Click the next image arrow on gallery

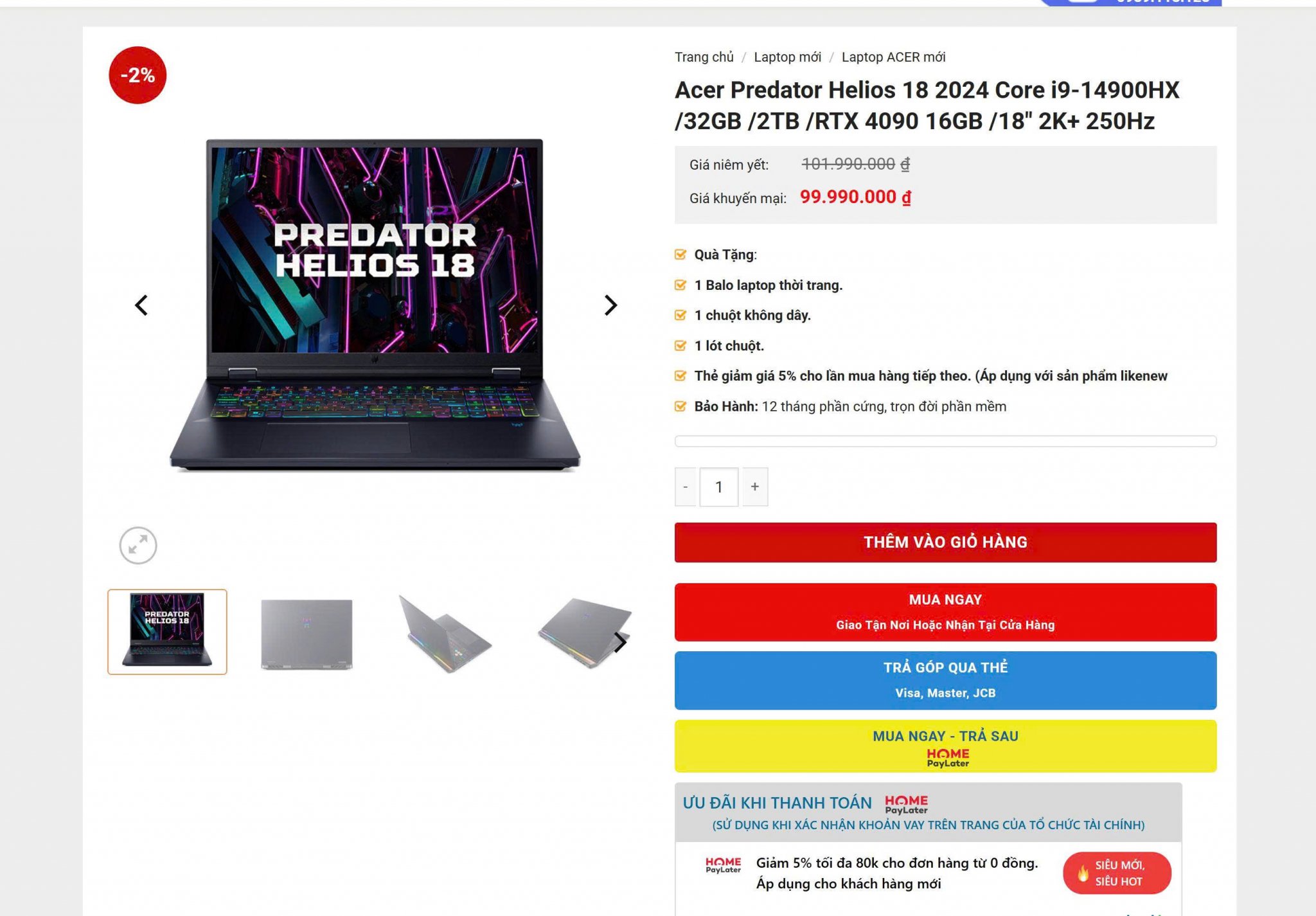tap(610, 305)
